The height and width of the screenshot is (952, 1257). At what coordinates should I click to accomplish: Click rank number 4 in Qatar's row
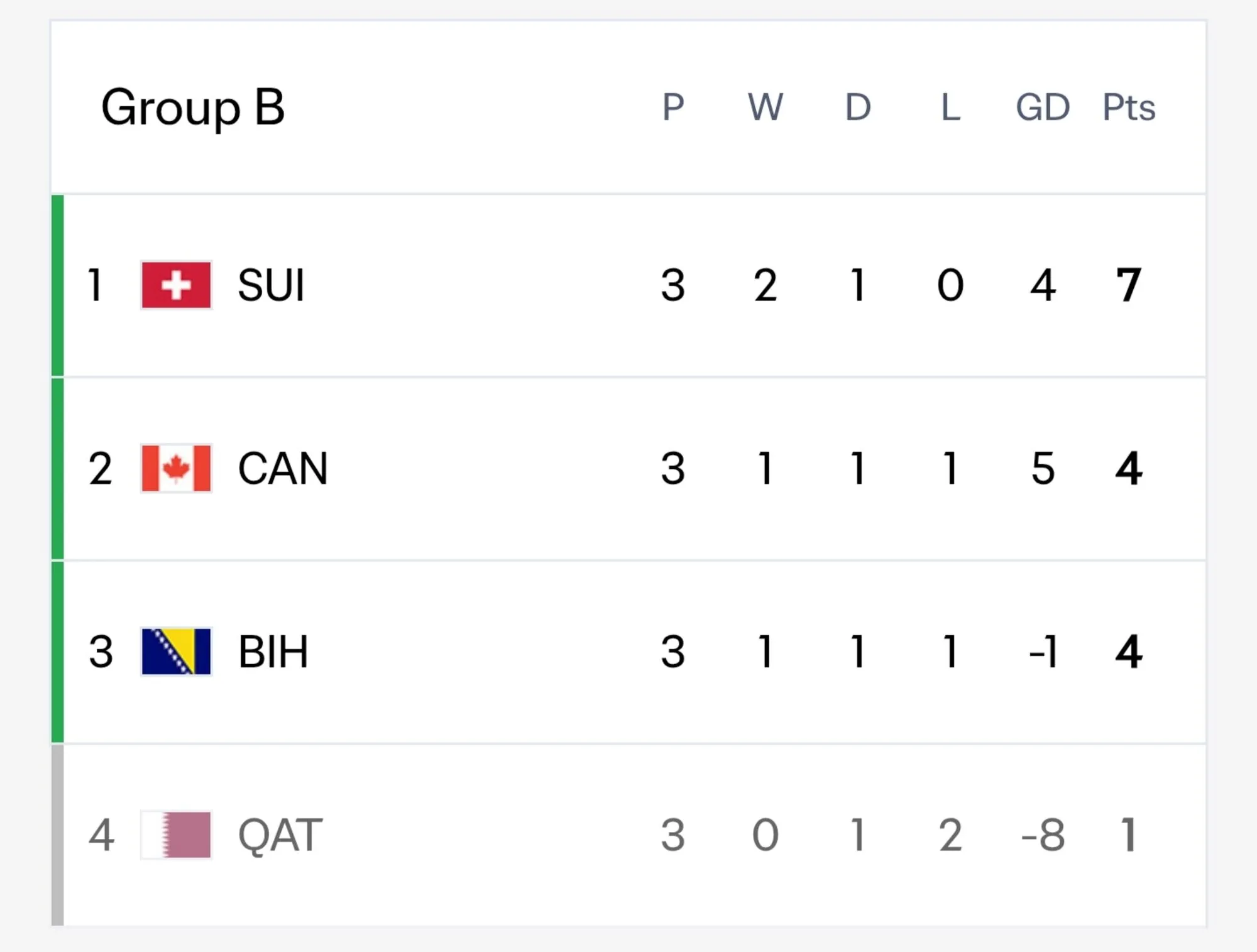101,835
